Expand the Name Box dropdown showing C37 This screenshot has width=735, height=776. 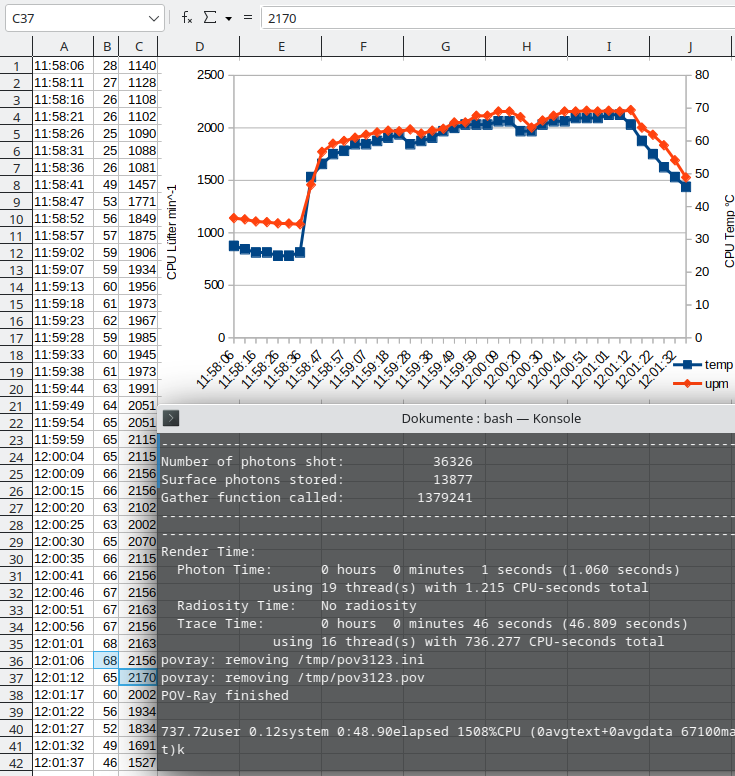point(154,19)
